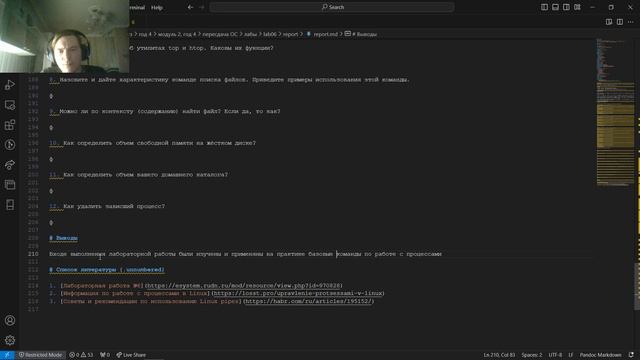The width and height of the screenshot is (640, 360).
Task: Click breadcrumb folder lab06
Action: [269, 34]
